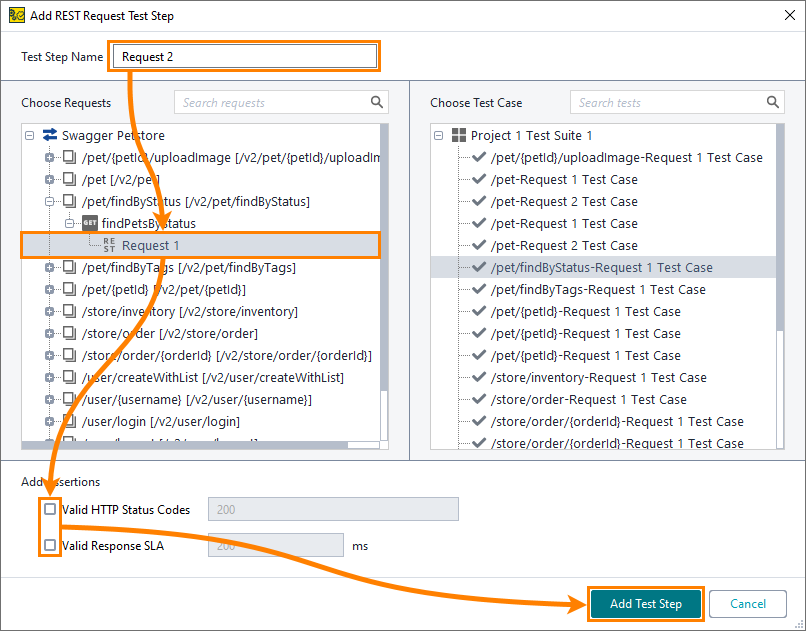Click the resource icon of /pet [/v2/pet]
Screen dimensions: 806x631
coord(69,179)
